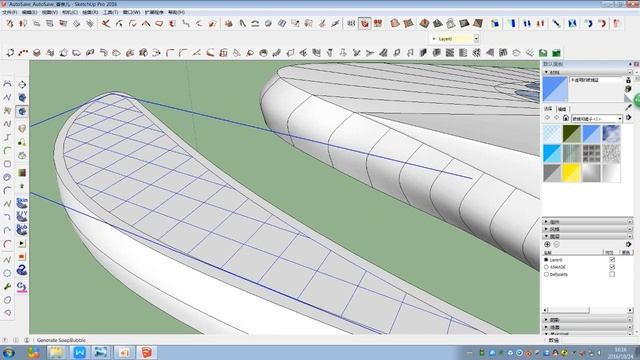Pick the eyedropper sample paint tool

628,108
